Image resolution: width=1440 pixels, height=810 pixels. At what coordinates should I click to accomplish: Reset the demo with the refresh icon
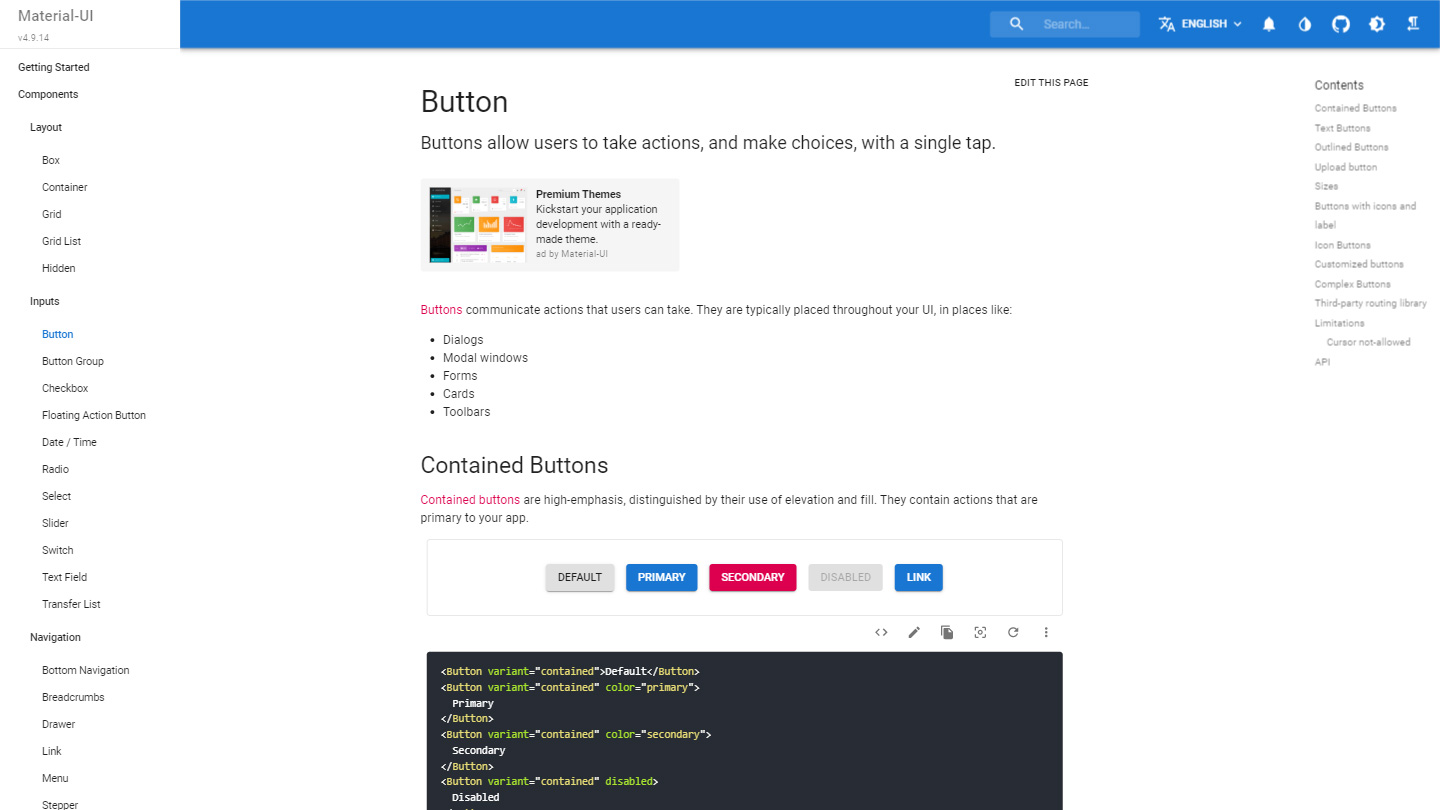pyautogui.click(x=1013, y=632)
